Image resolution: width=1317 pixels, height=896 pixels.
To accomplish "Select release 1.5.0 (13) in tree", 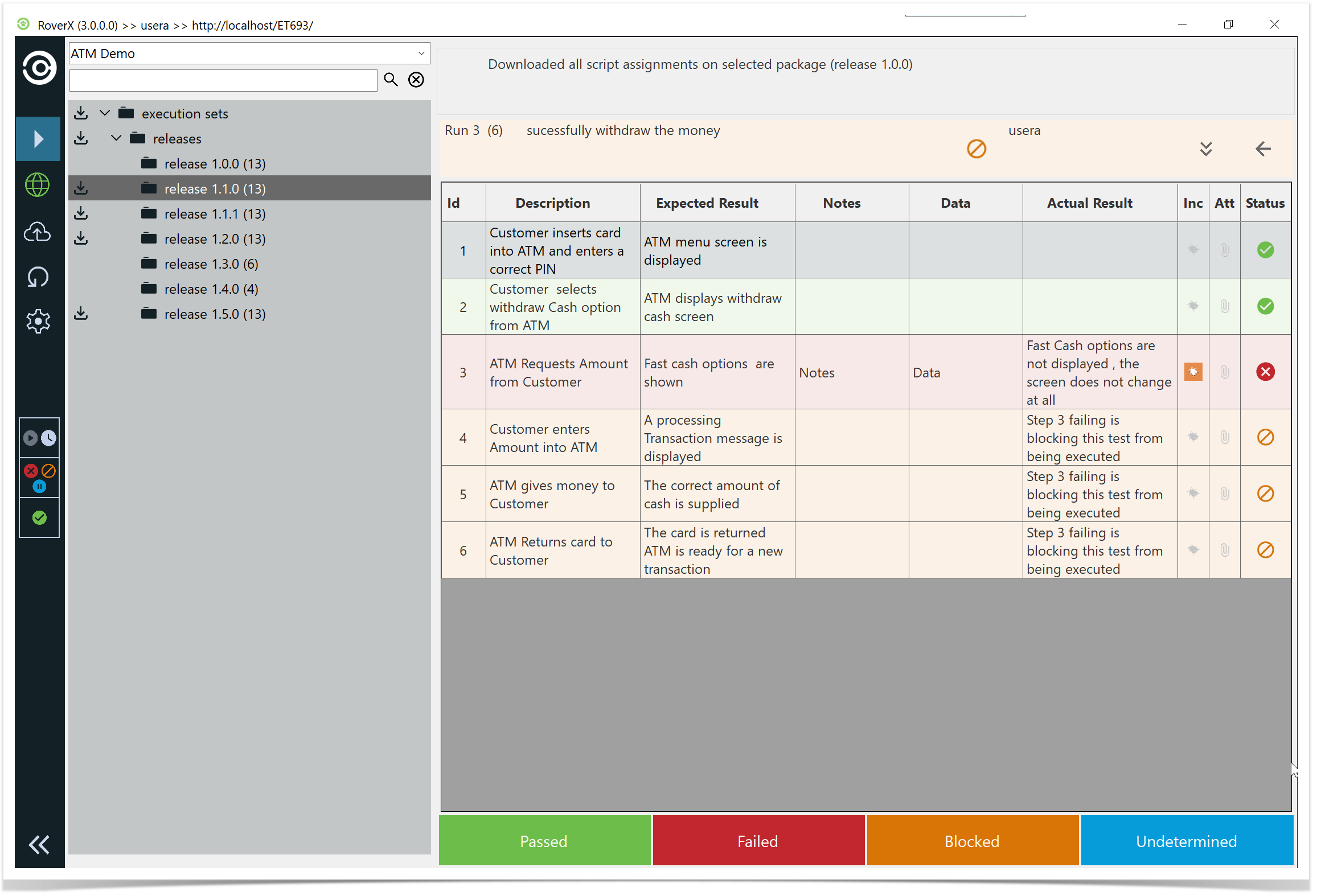I will (x=215, y=314).
